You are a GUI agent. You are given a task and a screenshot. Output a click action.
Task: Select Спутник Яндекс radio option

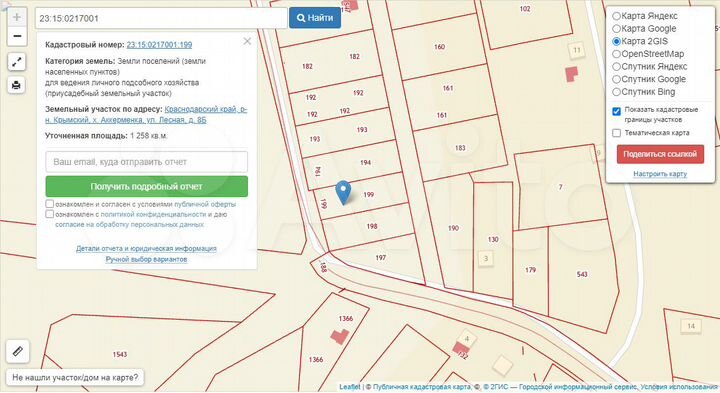click(616, 67)
